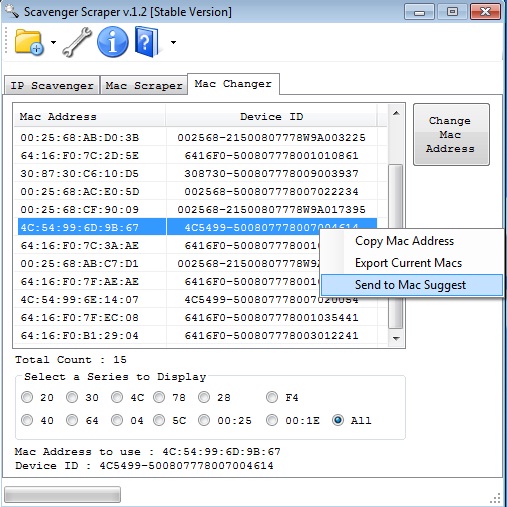Viewport: 507px width, 507px height.
Task: Select the 04 series radio button
Action: 117,420
